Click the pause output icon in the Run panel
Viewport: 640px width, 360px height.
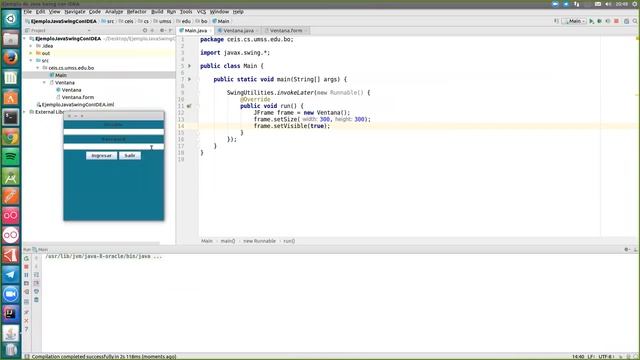(27, 275)
